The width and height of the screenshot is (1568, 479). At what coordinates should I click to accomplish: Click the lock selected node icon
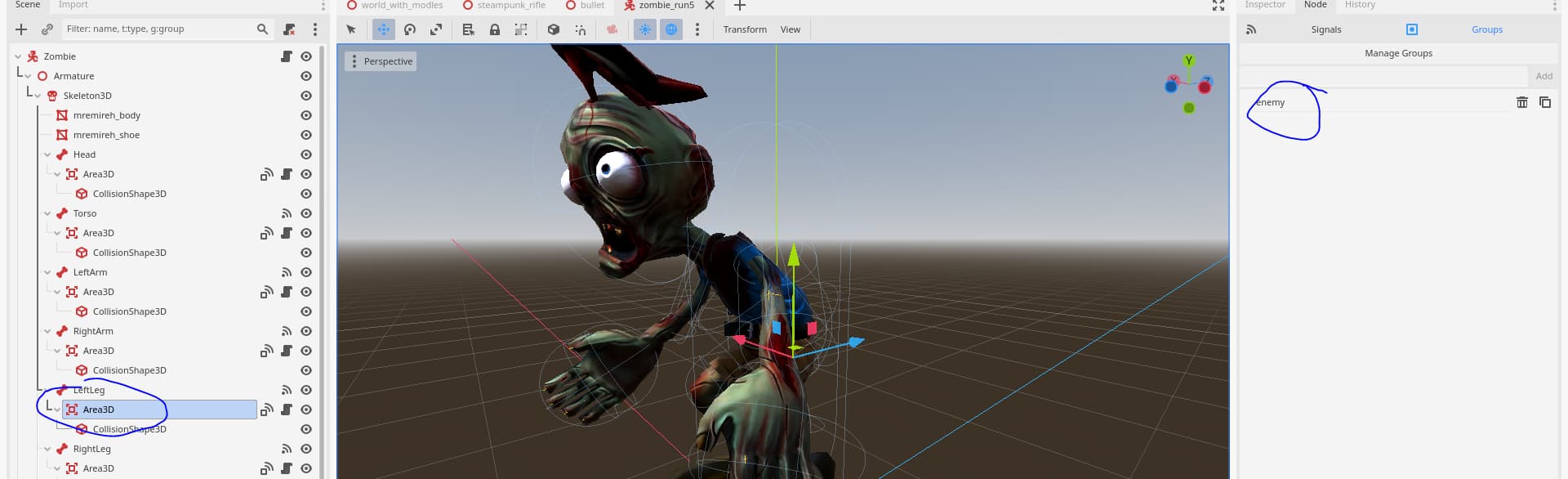(495, 29)
